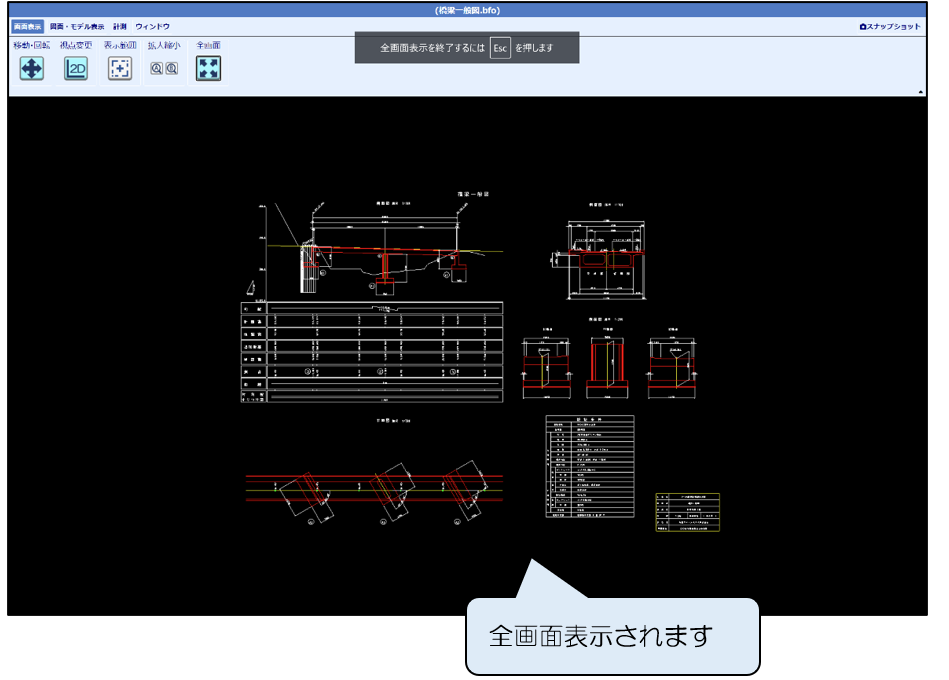Collapse the ribbon using the small arrow
949x680 pixels.
point(919,92)
